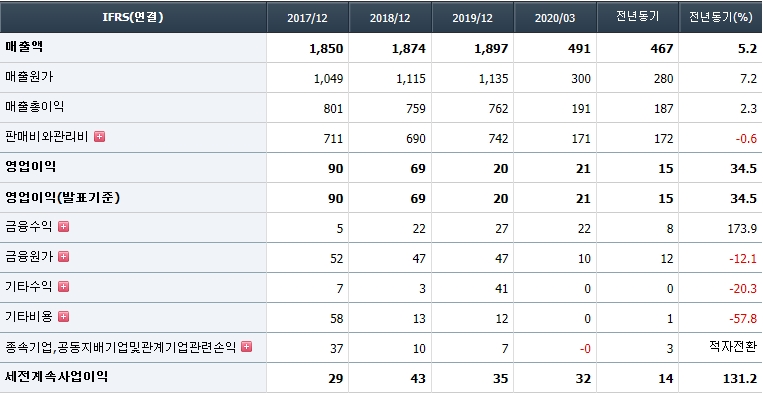Click the 1,850 매출액 value for 2017/12
763x393 pixels.
pos(326,49)
